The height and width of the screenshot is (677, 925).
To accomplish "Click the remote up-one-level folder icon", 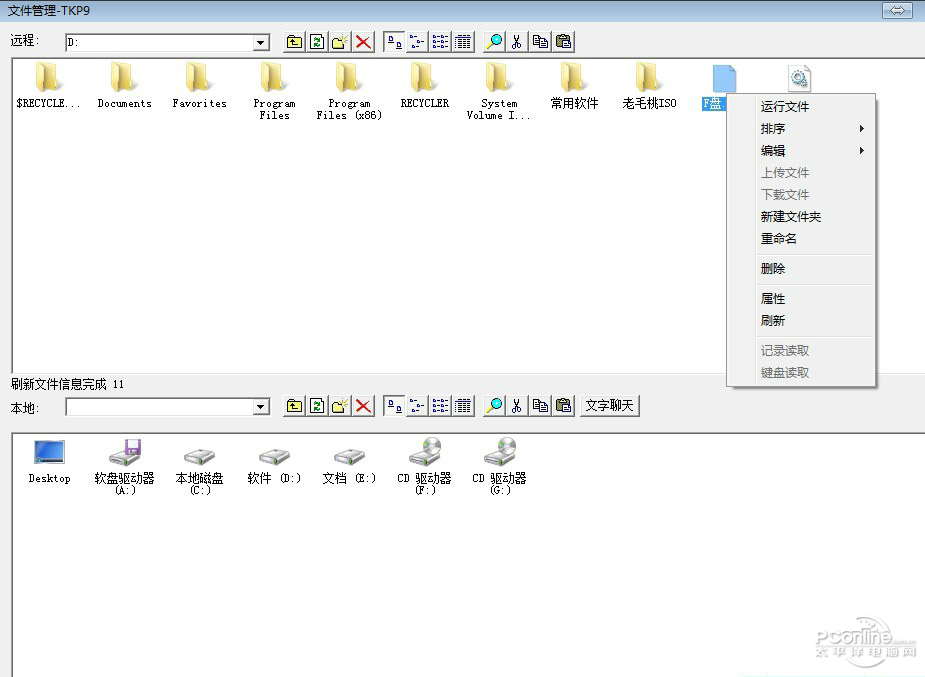I will pyautogui.click(x=294, y=42).
